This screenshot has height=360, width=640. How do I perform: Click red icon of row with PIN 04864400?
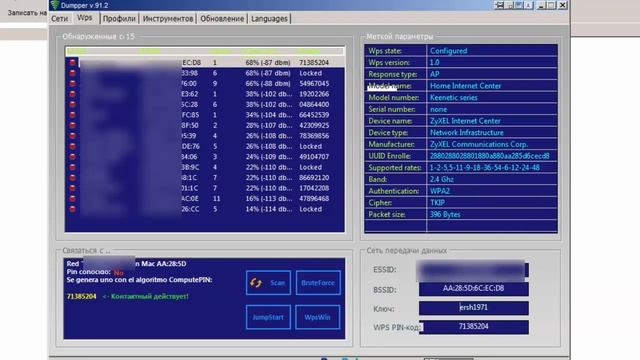pyautogui.click(x=73, y=104)
